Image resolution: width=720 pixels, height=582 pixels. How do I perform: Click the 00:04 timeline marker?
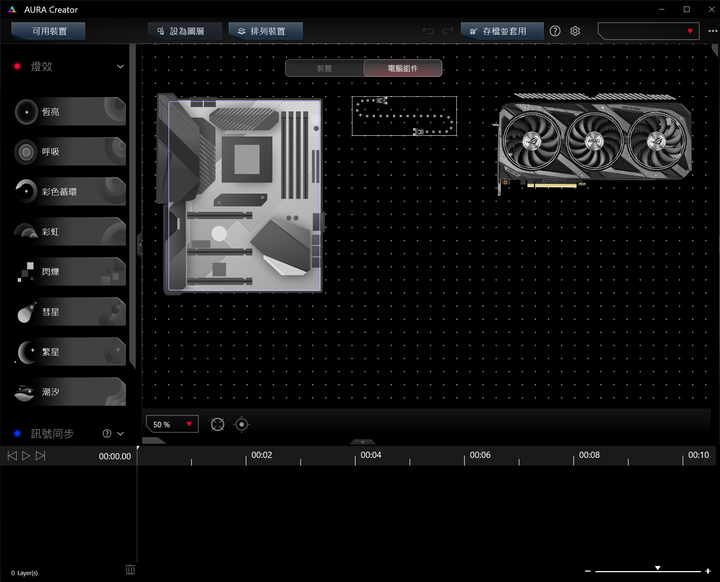[x=371, y=455]
